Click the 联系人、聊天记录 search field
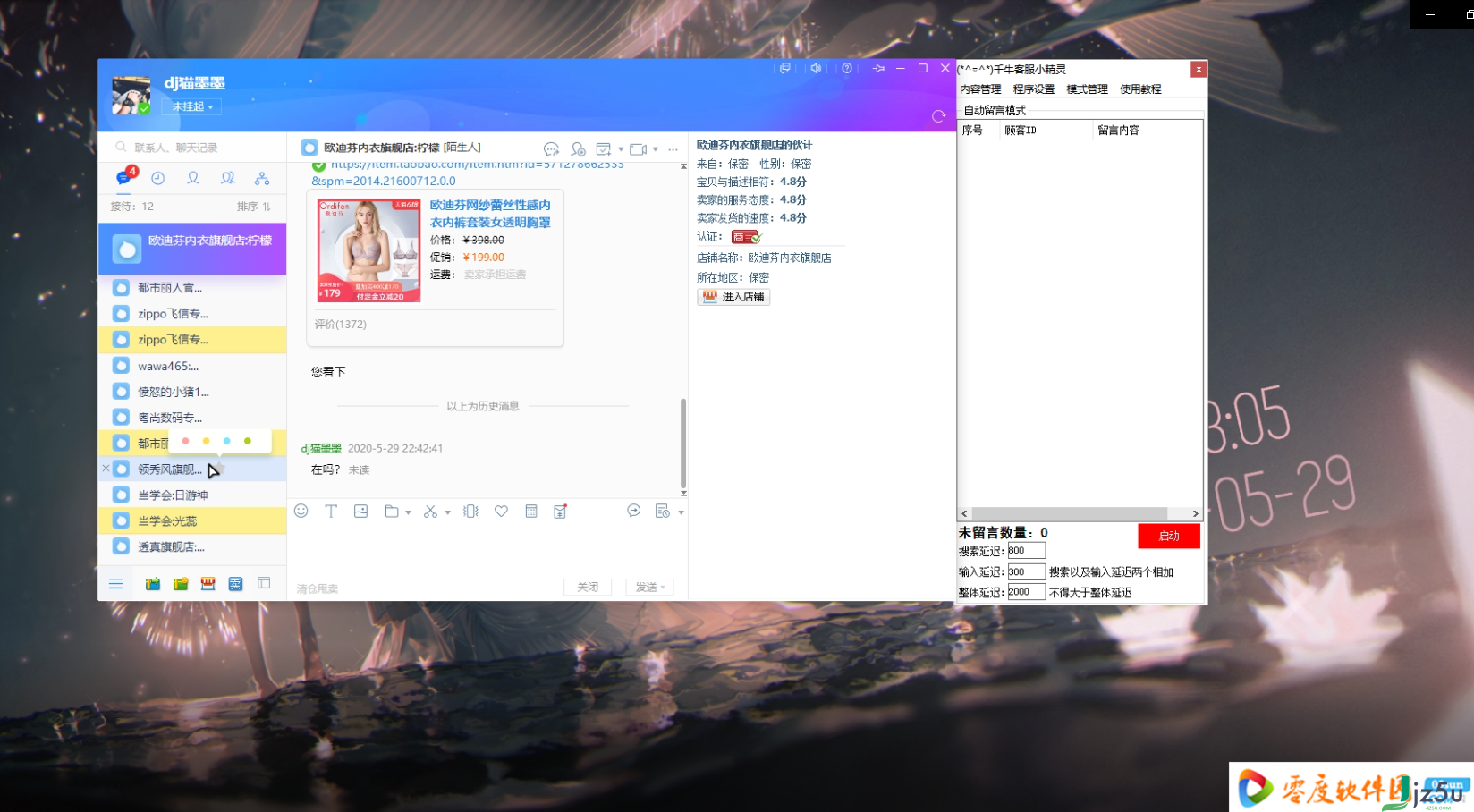The height and width of the screenshot is (812, 1474). click(x=192, y=148)
